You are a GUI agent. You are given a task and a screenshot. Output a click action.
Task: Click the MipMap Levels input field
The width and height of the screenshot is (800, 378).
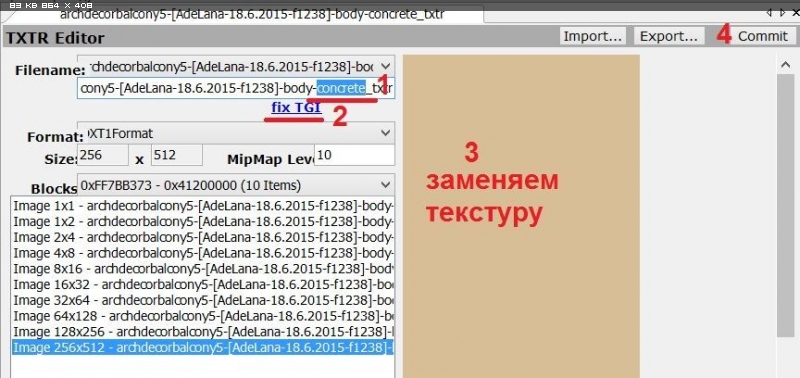click(354, 155)
